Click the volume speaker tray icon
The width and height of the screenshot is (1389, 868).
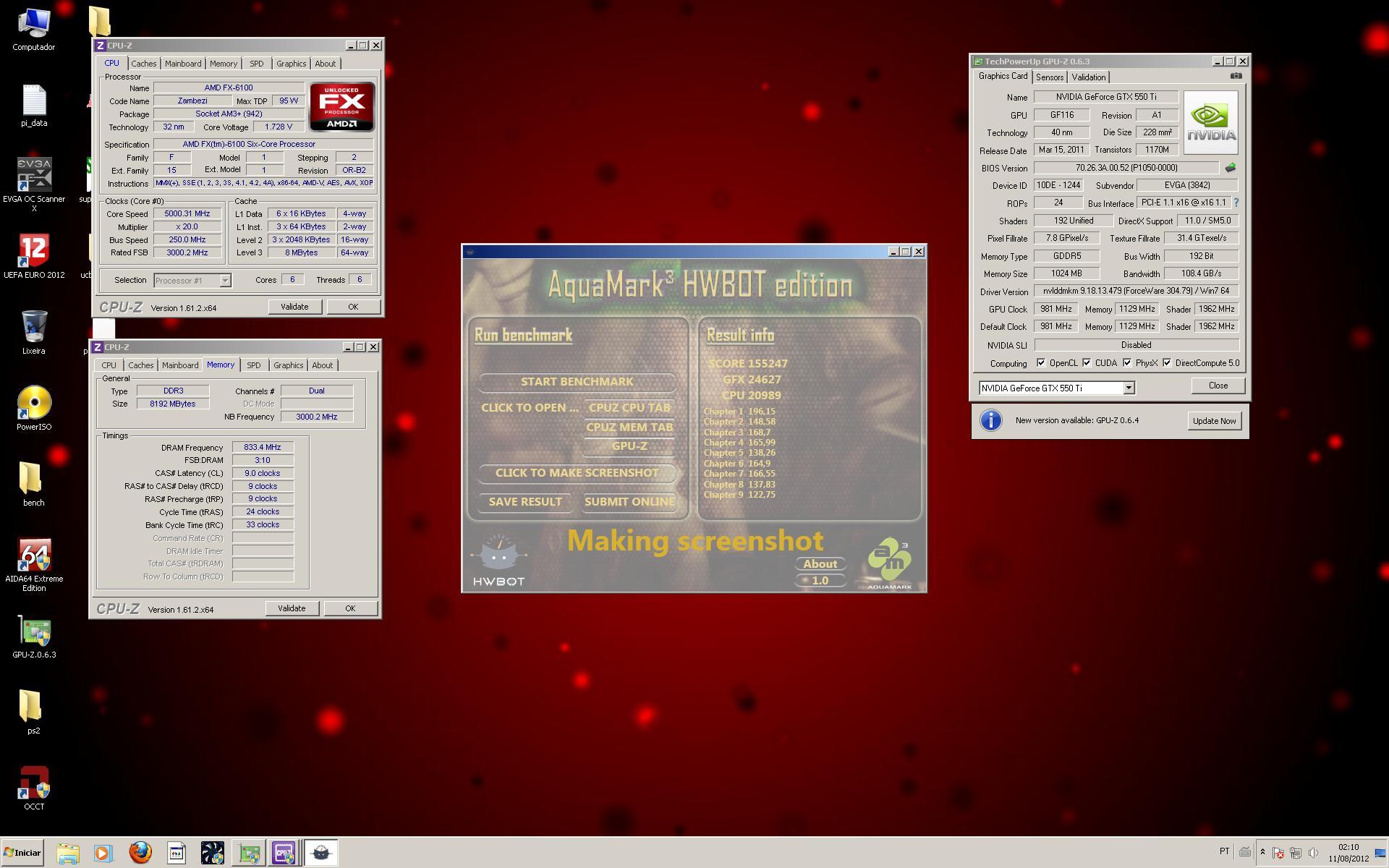coord(1313,853)
